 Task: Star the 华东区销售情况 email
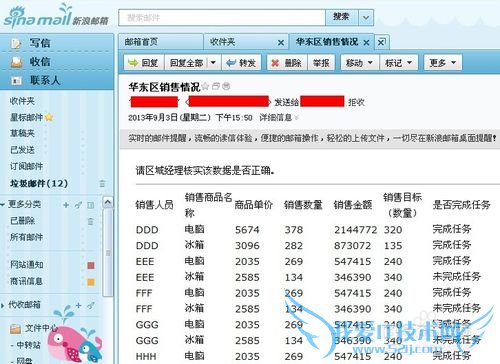click(205, 86)
